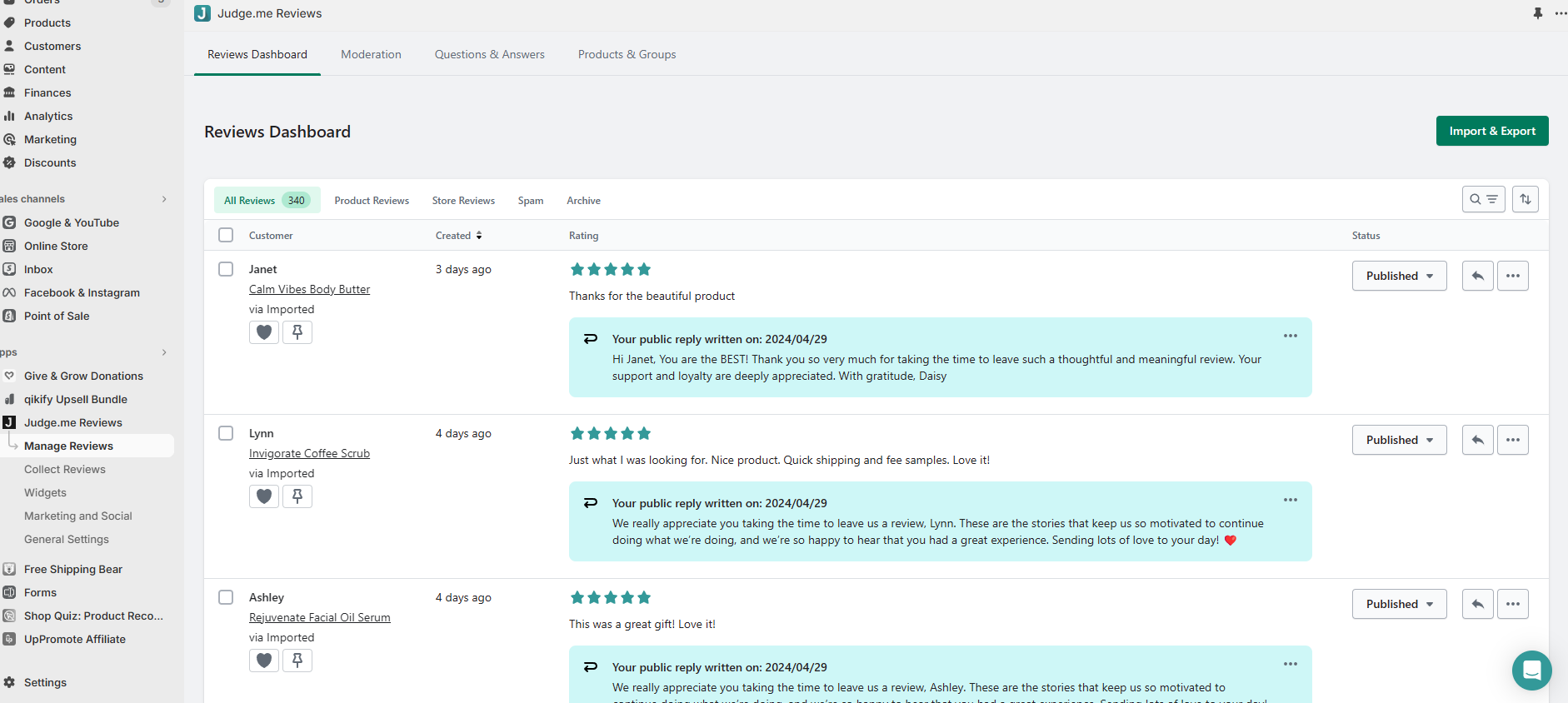1568x703 pixels.
Task: Switch to the Moderation tab
Action: point(371,54)
